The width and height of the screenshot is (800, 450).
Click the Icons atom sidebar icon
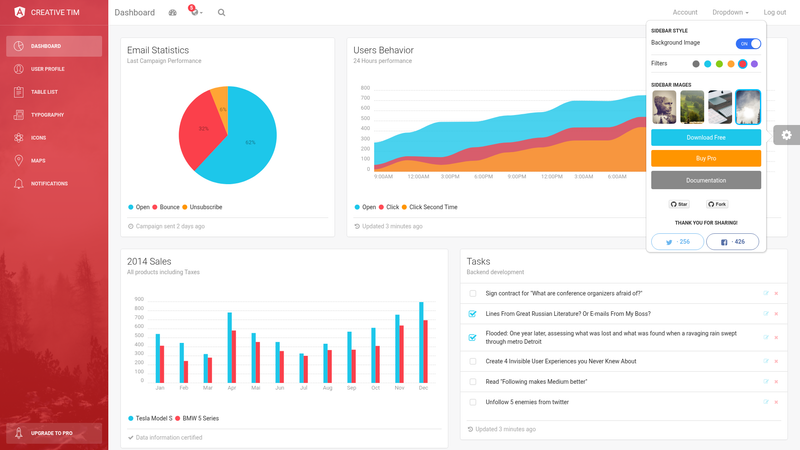pos(19,138)
